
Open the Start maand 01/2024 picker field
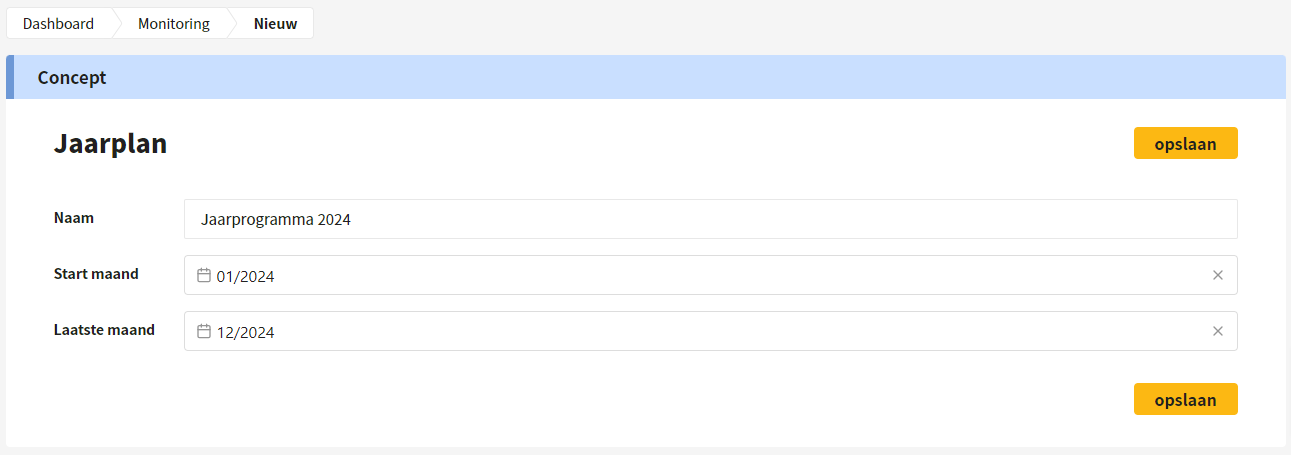(x=711, y=275)
